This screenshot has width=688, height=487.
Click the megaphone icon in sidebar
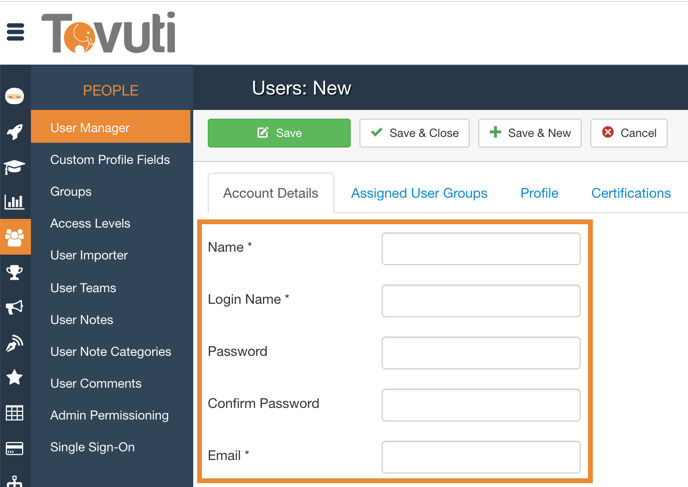pyautogui.click(x=15, y=308)
